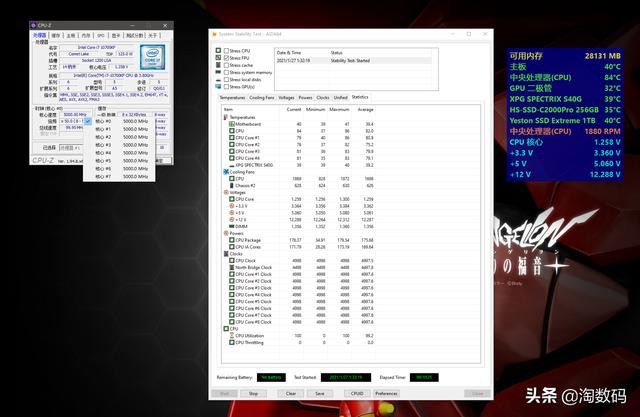Open the CPU-Z 已选择 processor selection dropdown

click(71, 148)
